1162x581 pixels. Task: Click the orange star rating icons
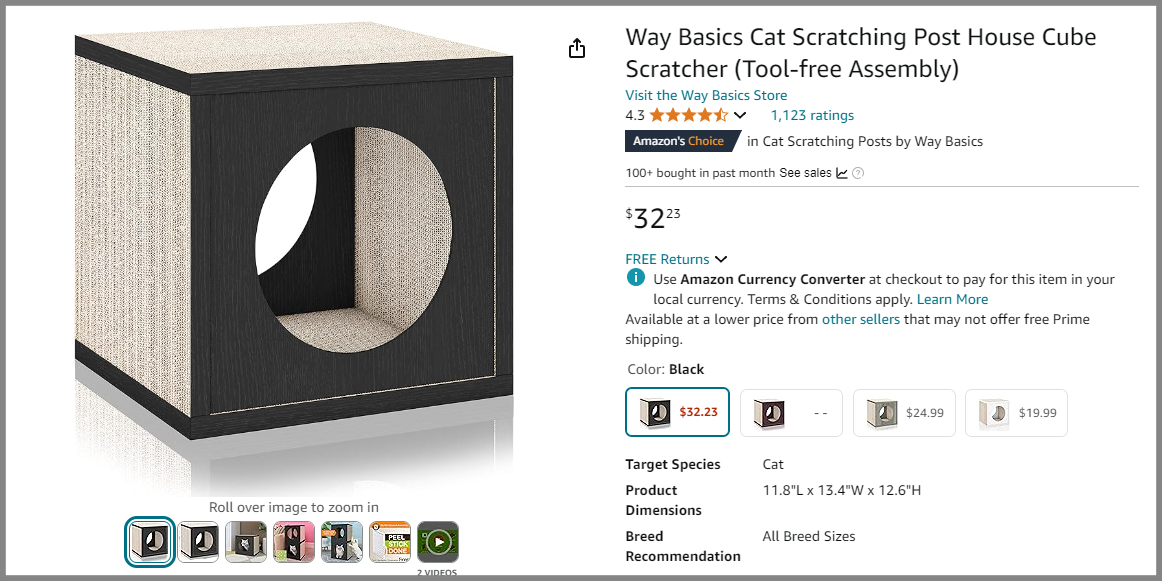pos(689,115)
